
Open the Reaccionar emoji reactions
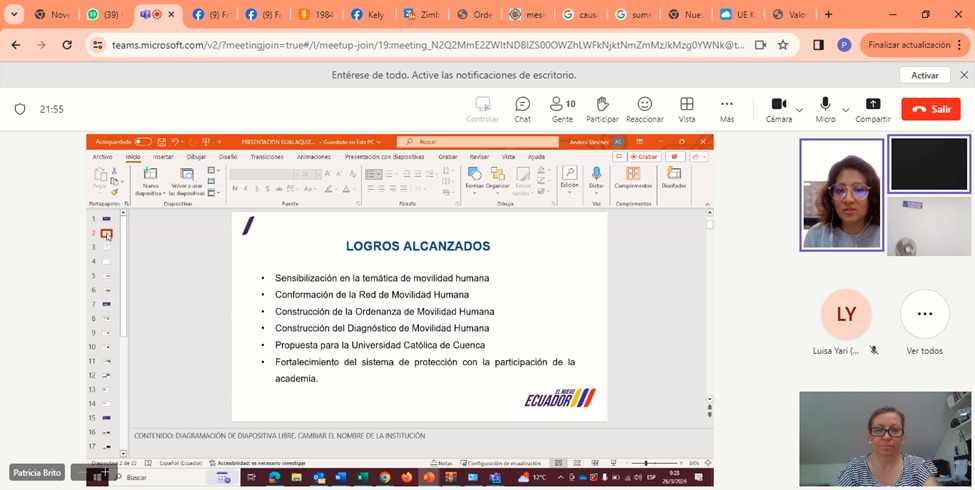pos(645,105)
